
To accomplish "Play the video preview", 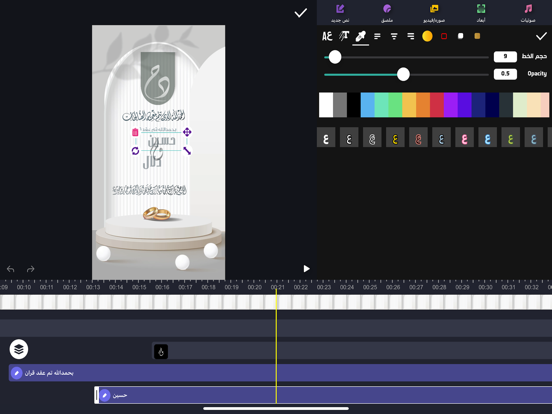I will click(306, 269).
